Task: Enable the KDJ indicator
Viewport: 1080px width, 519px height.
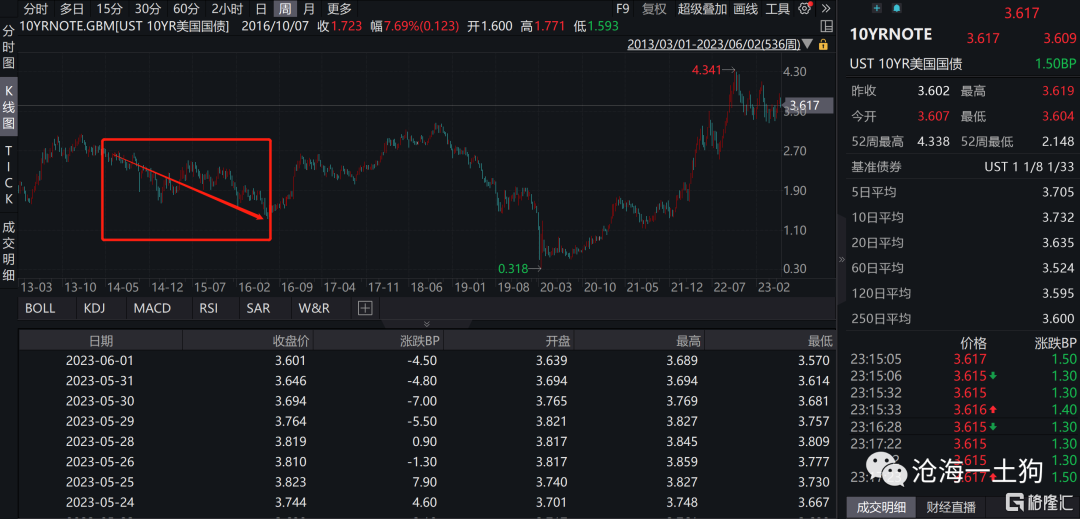Action: 96,308
